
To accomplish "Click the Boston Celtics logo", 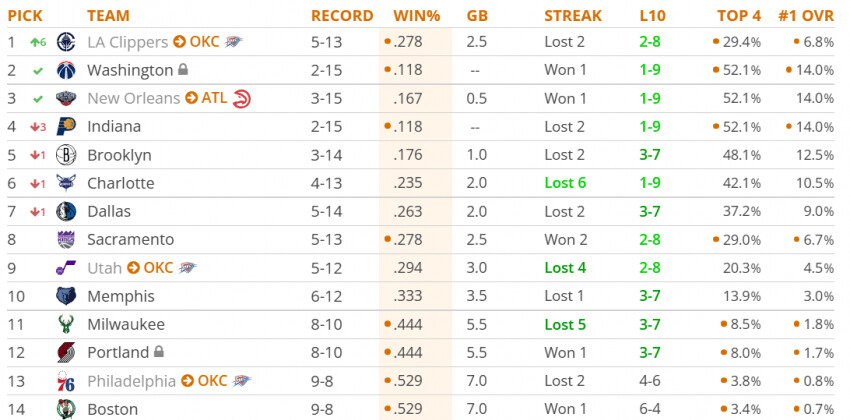I will [x=66, y=409].
